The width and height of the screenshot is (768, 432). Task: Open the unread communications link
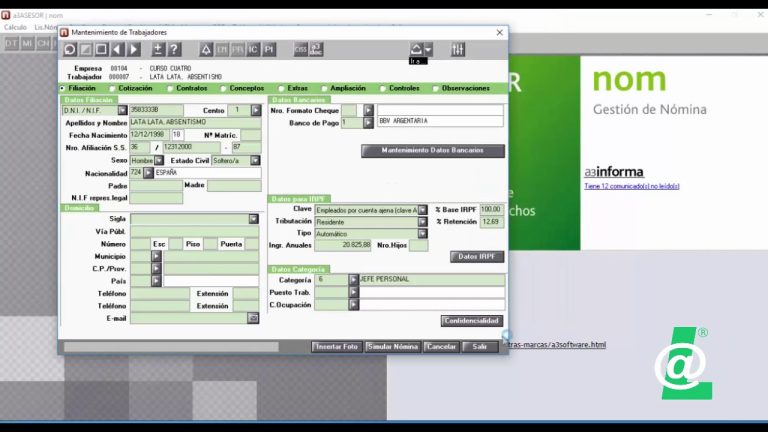[632, 186]
